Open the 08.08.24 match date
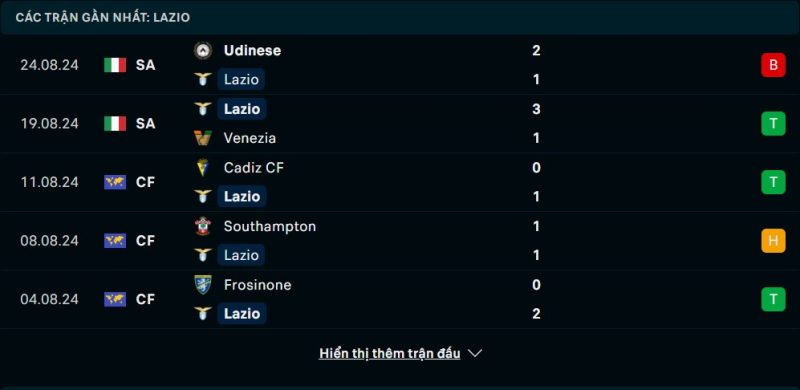This screenshot has height=390, width=800. pyautogui.click(x=49, y=240)
